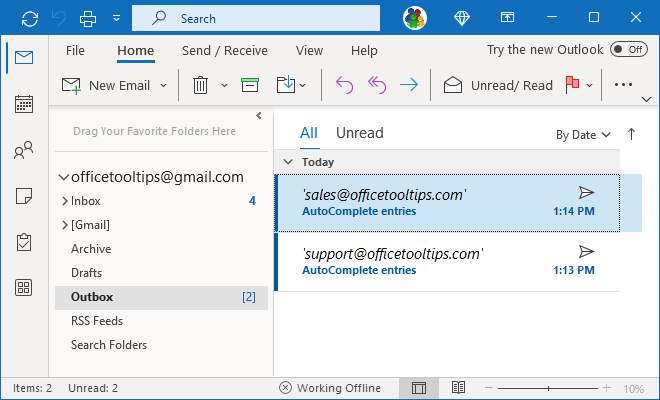Switch to Normal view icon in status bar
The height and width of the screenshot is (400, 660).
click(x=419, y=388)
